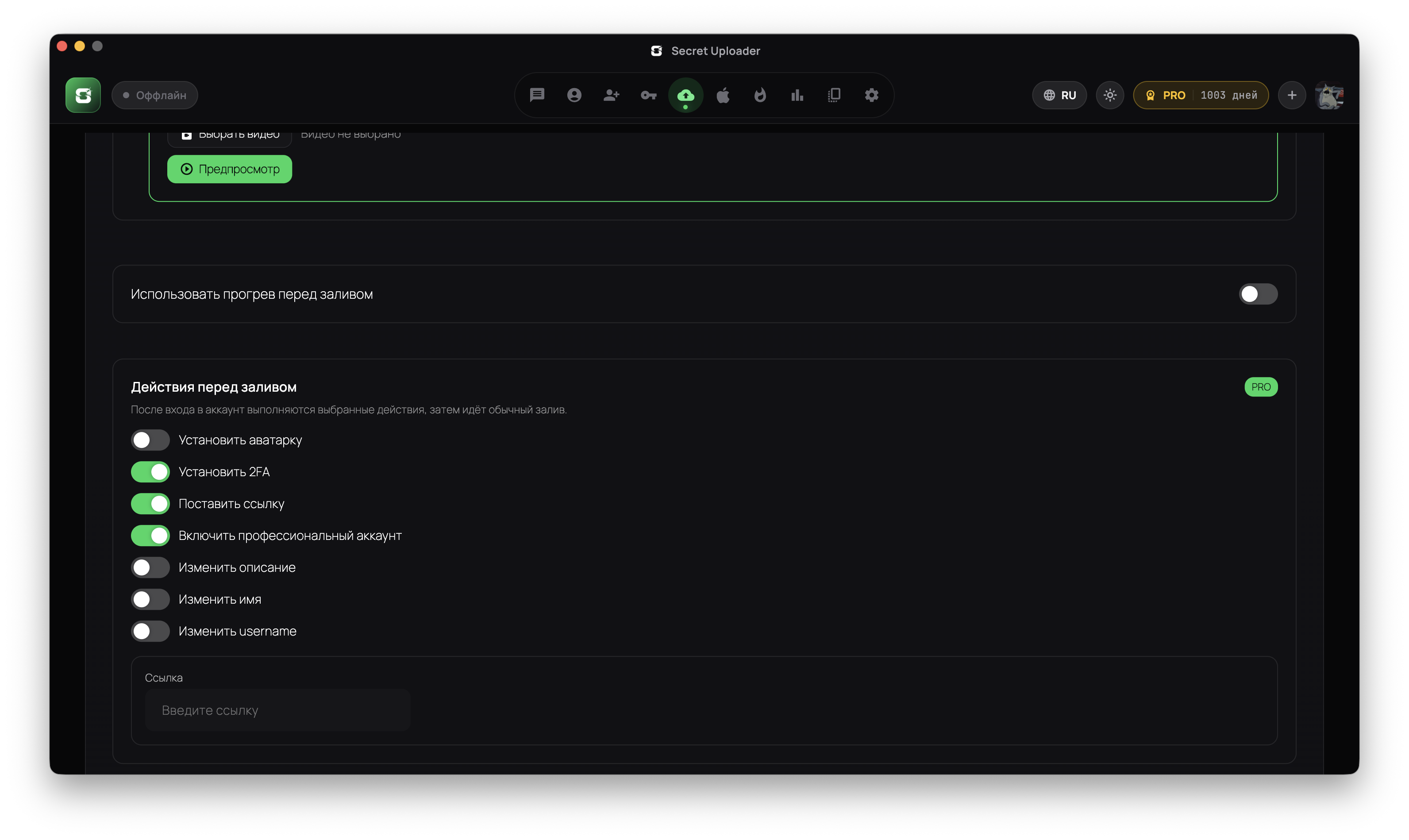Enable Использовать прогрев перед заливом toggle
1409x840 pixels.
pos(1258,294)
